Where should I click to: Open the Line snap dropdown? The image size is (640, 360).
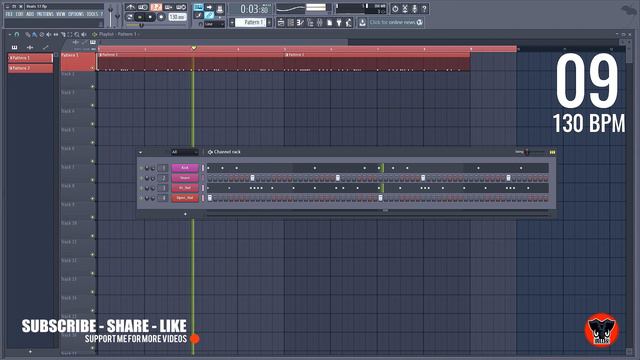(214, 24)
